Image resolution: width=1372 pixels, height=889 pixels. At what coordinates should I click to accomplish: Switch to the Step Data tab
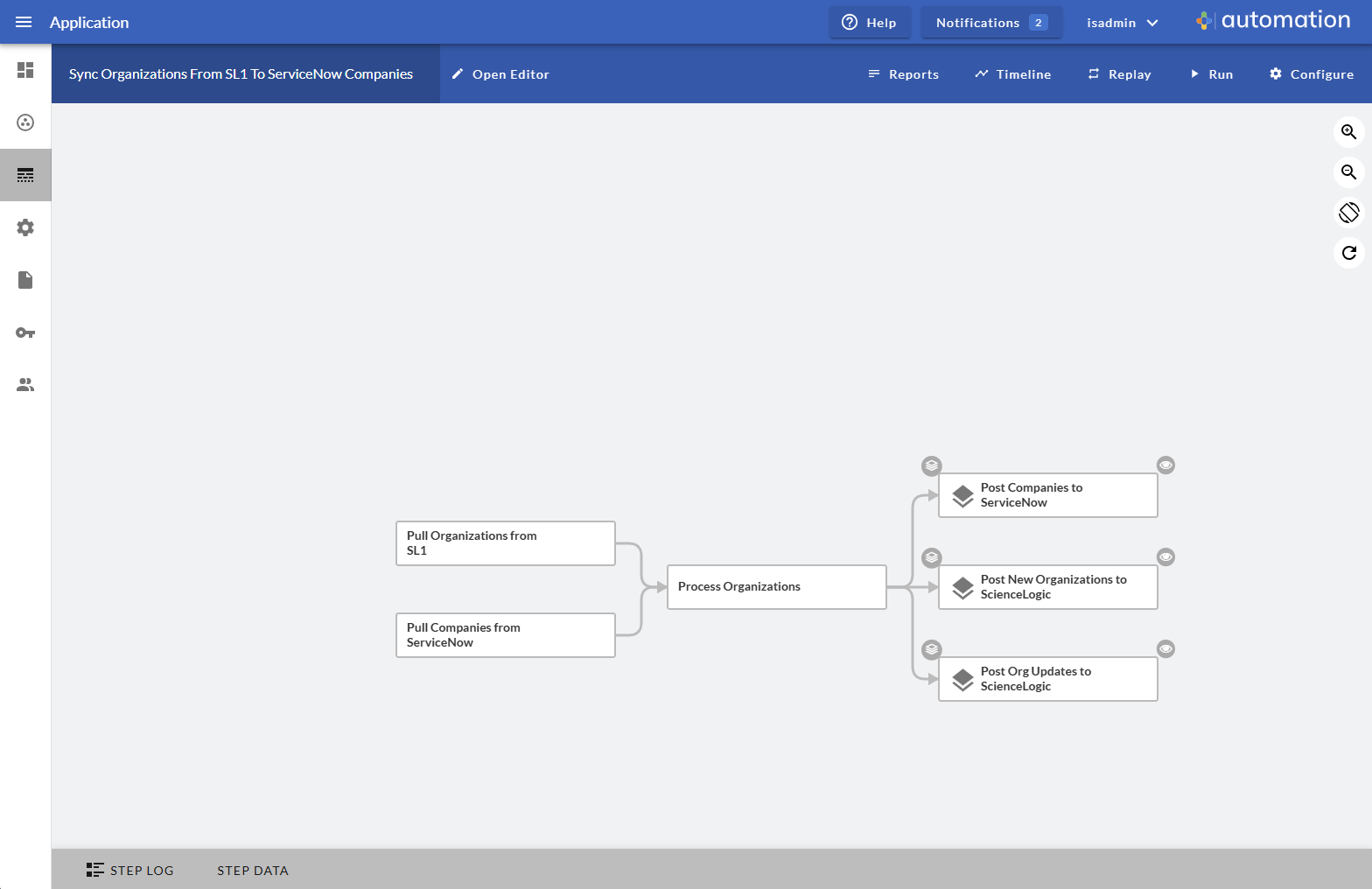pos(253,870)
